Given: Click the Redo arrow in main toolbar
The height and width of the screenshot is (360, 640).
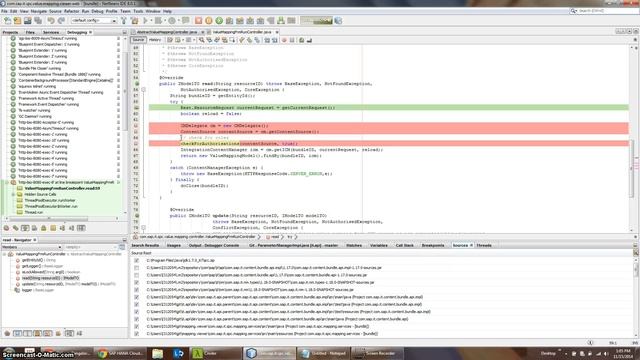Looking at the screenshot, I should tap(61, 20).
